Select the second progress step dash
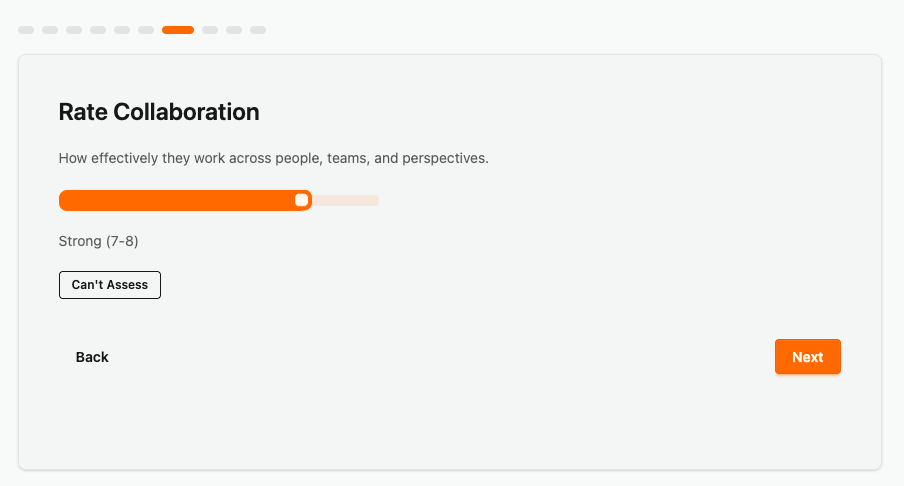 pos(50,30)
